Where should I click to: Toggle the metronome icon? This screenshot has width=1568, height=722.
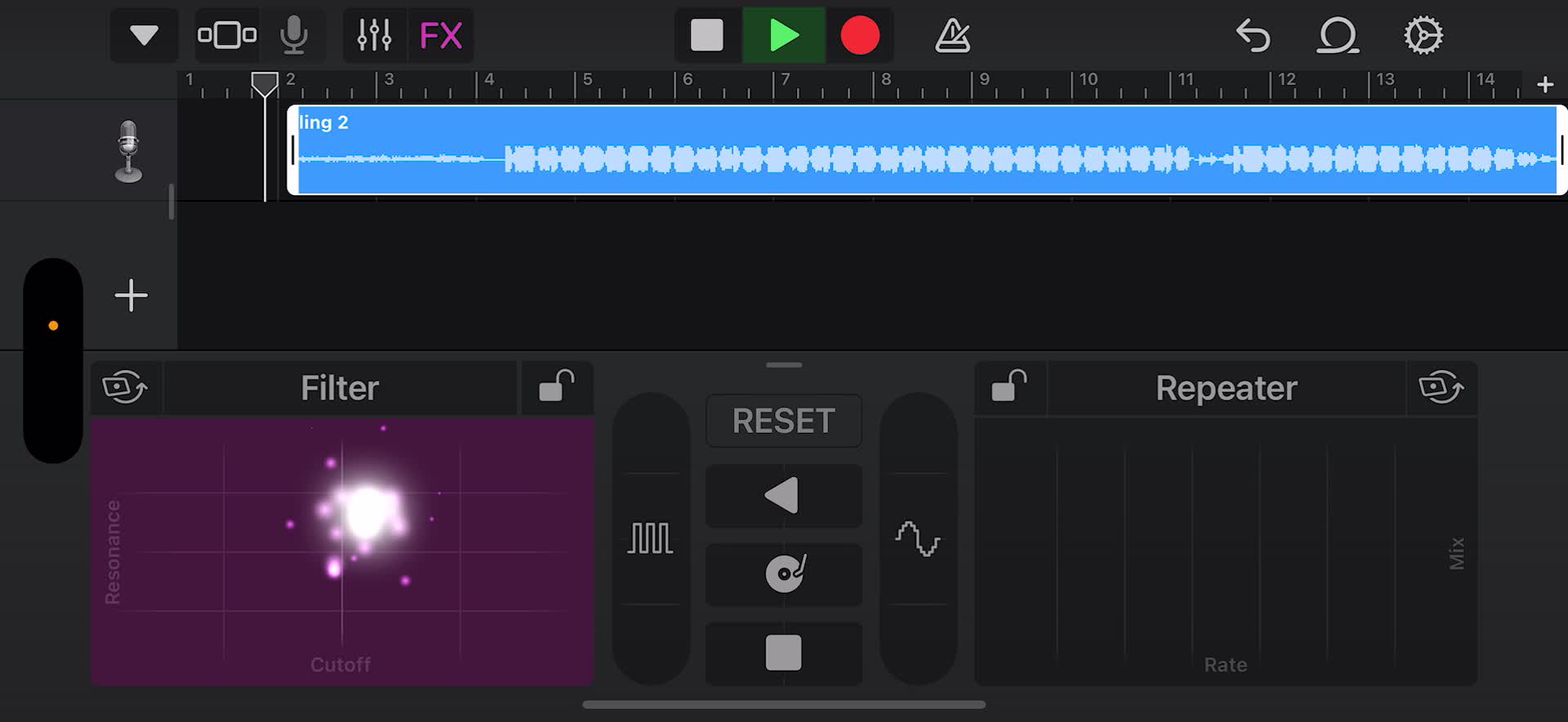click(952, 36)
